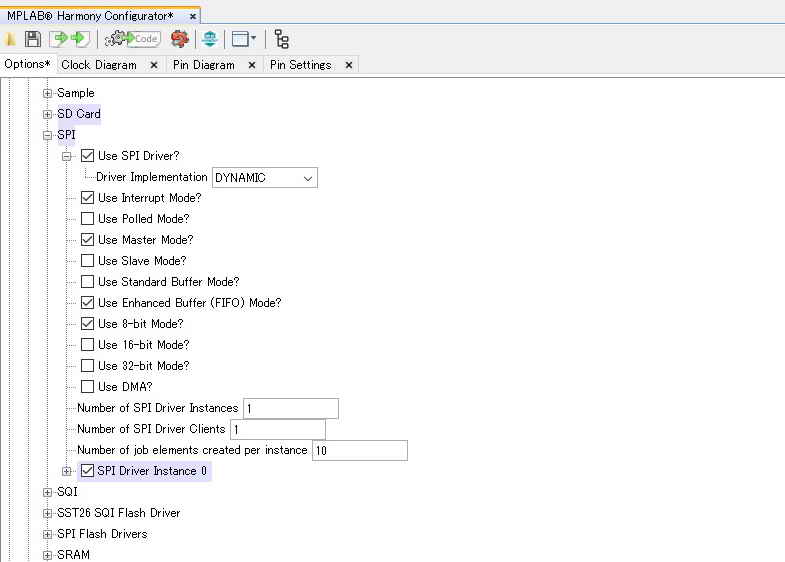
Task: Expand the SQI tree node
Action: (x=47, y=492)
